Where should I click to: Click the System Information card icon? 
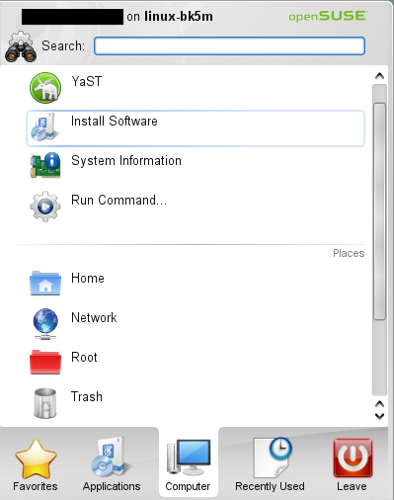point(45,165)
